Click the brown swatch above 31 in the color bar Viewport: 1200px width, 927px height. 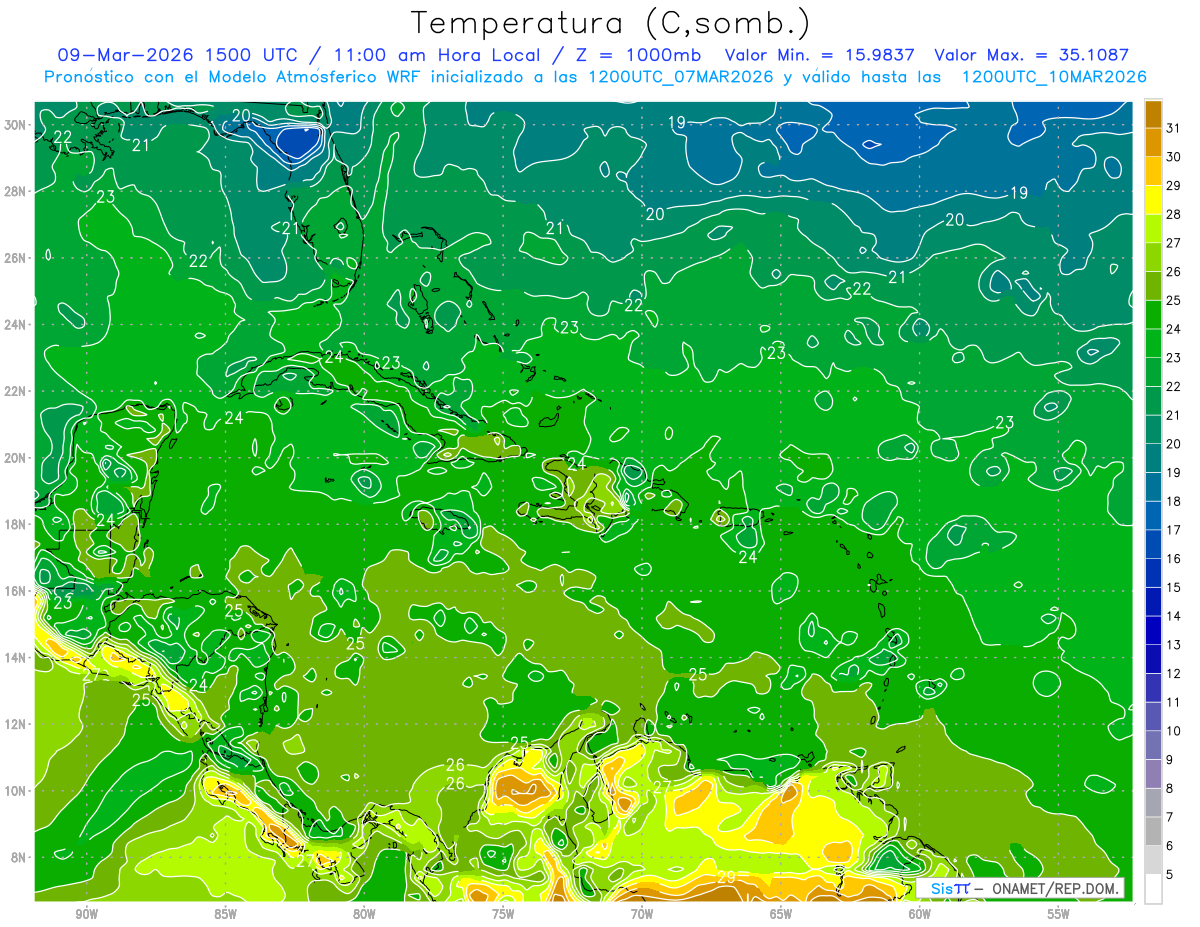coord(1153,114)
